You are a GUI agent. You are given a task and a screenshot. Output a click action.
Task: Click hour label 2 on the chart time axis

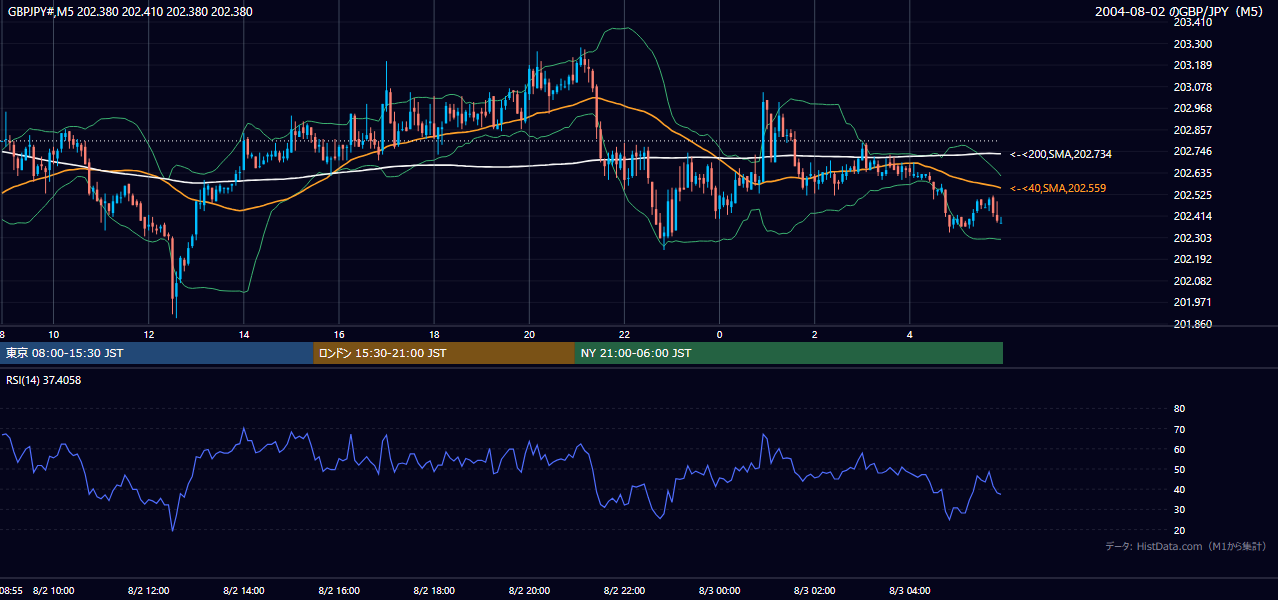[x=814, y=334]
